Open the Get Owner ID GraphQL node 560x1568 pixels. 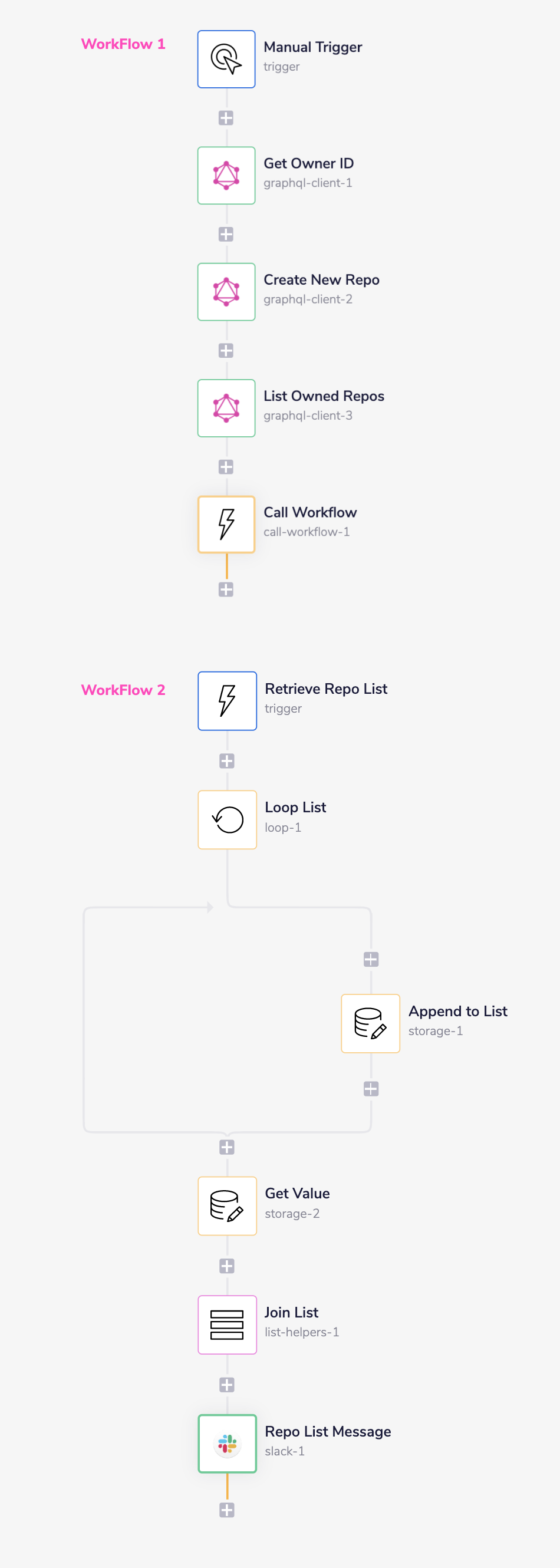[226, 175]
